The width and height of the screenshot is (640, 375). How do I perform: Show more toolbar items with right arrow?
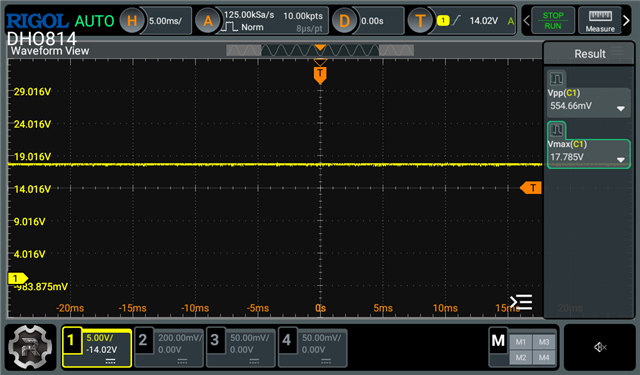(x=626, y=20)
